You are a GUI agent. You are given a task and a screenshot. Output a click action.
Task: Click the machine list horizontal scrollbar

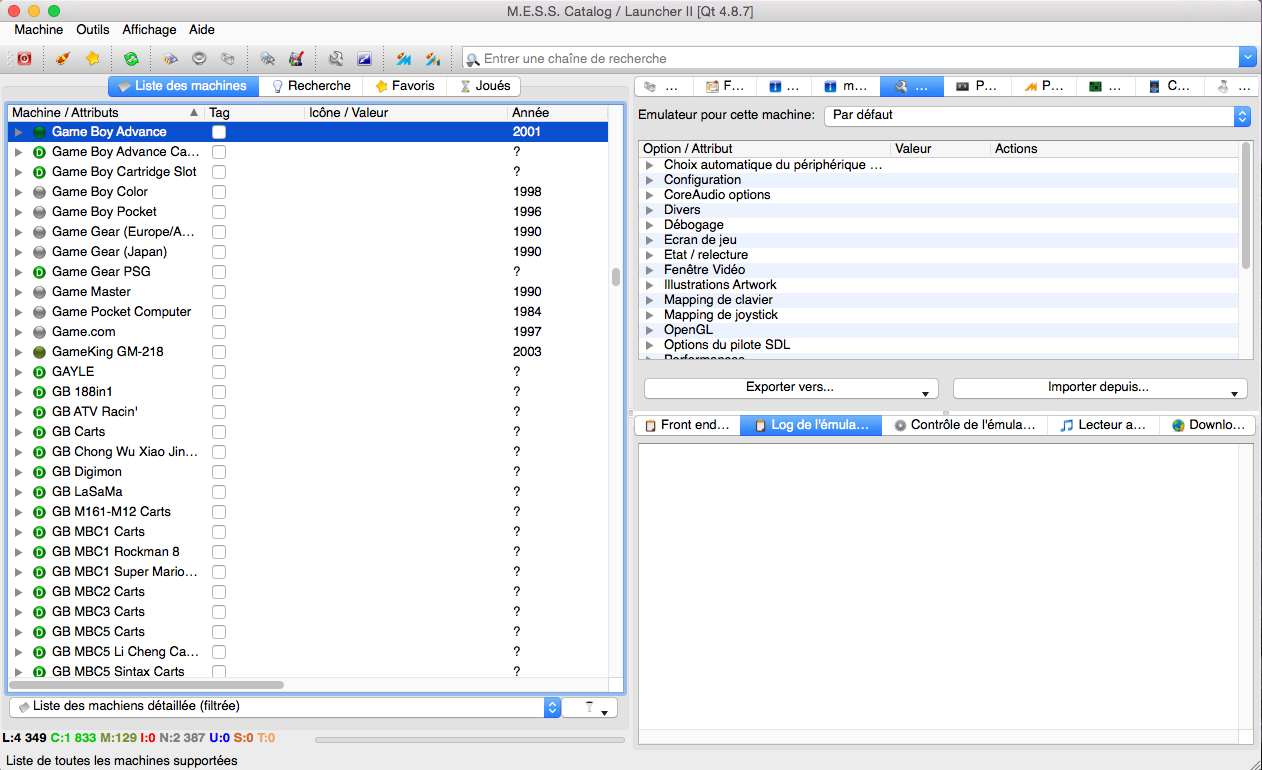click(147, 685)
